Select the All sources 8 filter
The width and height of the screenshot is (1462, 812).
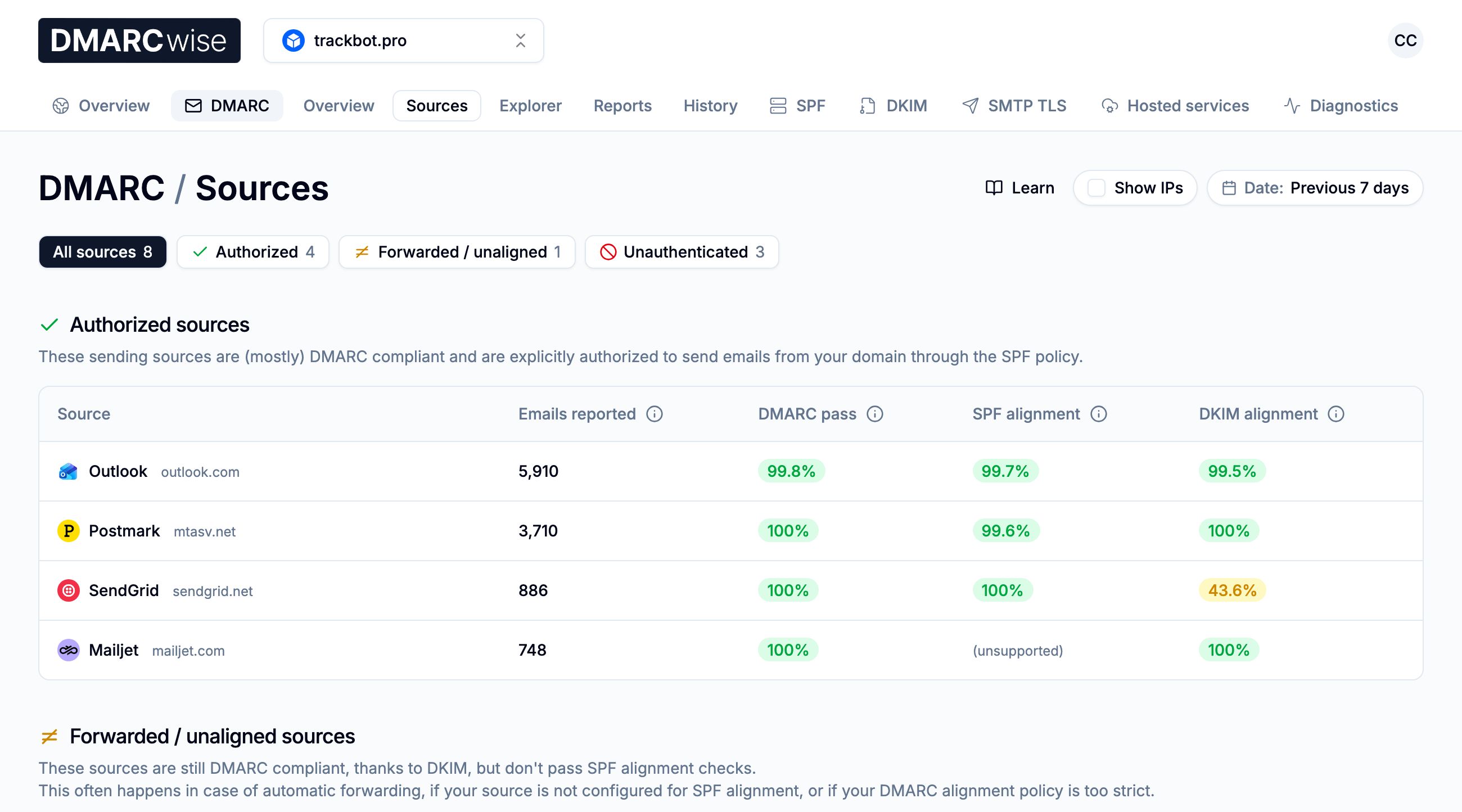pyautogui.click(x=103, y=252)
